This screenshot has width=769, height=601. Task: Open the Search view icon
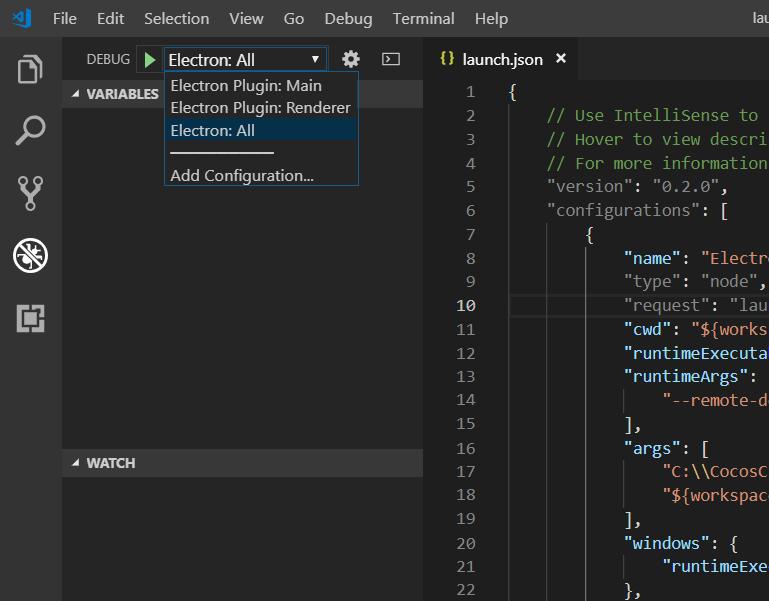point(31,130)
